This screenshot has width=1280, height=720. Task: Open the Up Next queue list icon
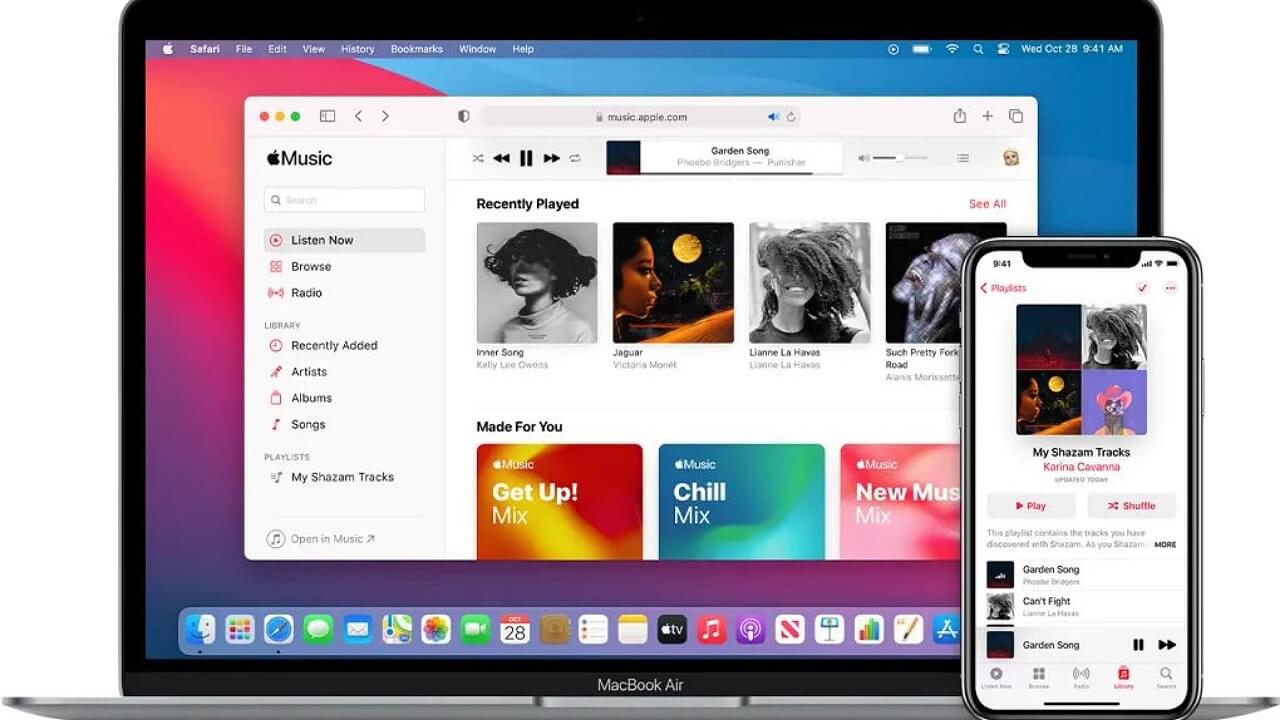963,158
